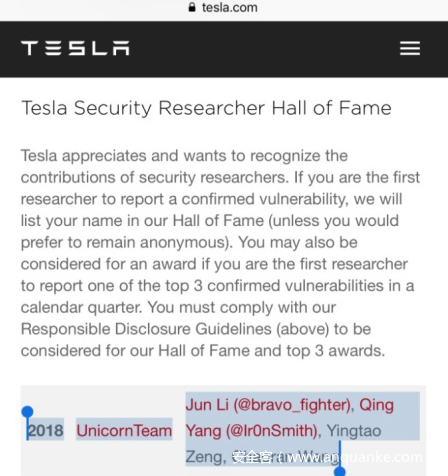The width and height of the screenshot is (448, 476).
Task: Select the tesla.com address text
Action: 230,7
